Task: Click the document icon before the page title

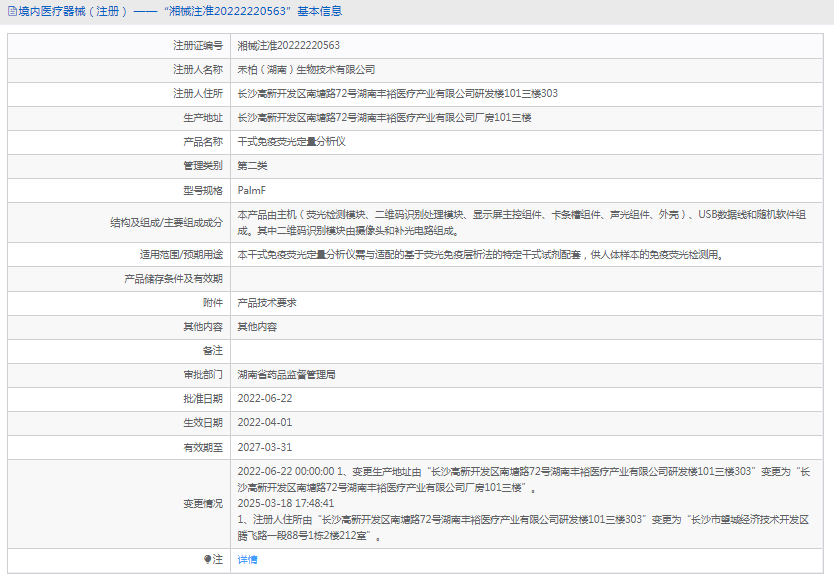Action: click(12, 11)
